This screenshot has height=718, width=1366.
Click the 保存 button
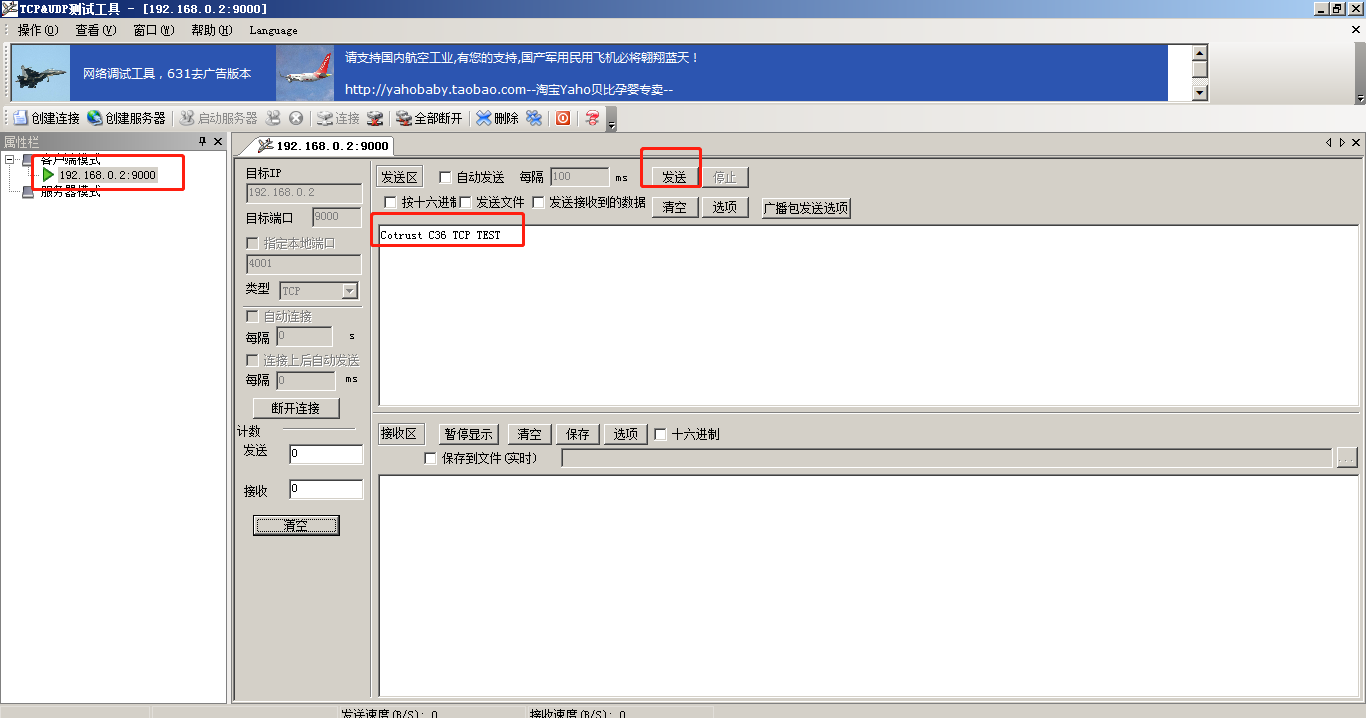click(578, 434)
